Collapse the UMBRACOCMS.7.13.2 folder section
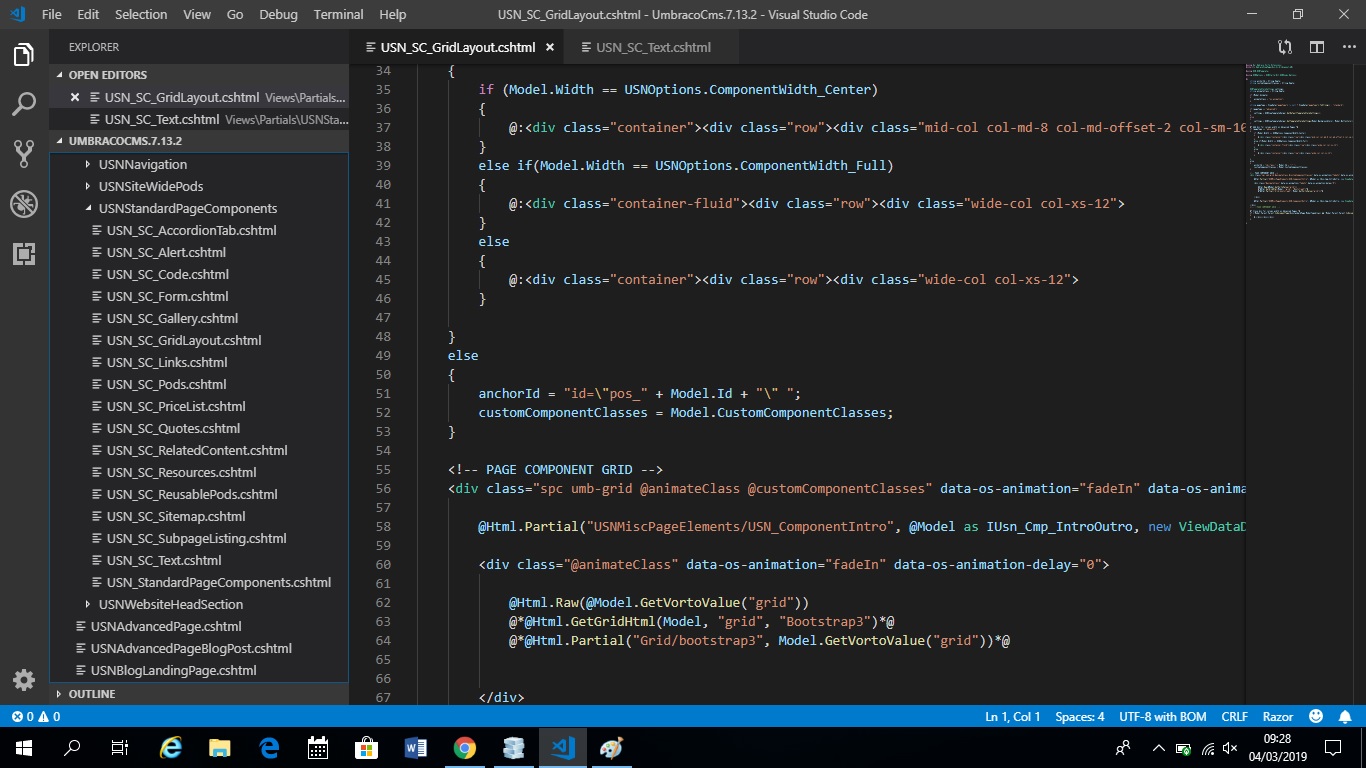This screenshot has height=768, width=1366. pyautogui.click(x=200, y=141)
